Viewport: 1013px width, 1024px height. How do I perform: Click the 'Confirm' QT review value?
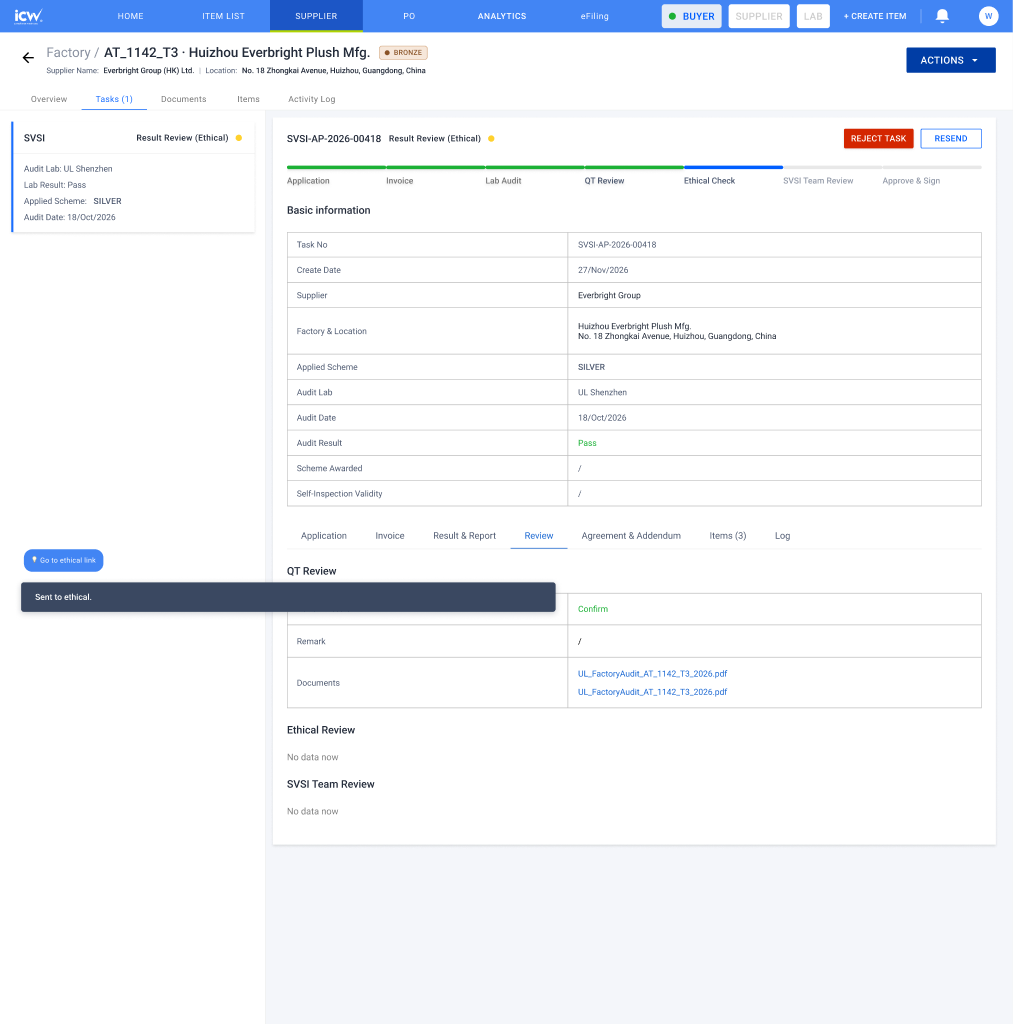[x=592, y=609]
